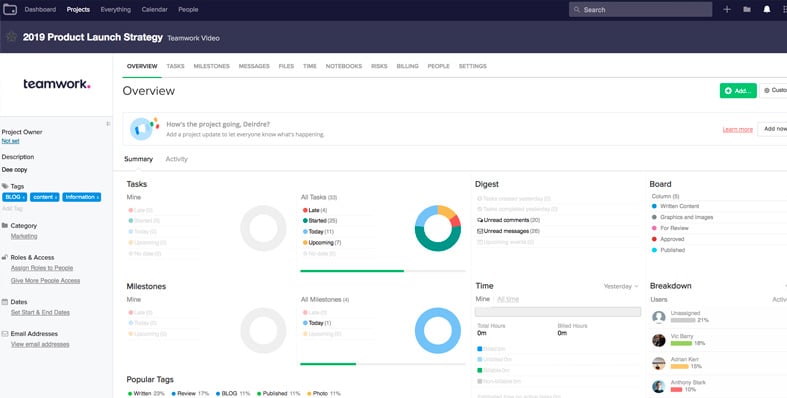
Task: Click Anthony Stark's avatar
Action: click(x=659, y=386)
